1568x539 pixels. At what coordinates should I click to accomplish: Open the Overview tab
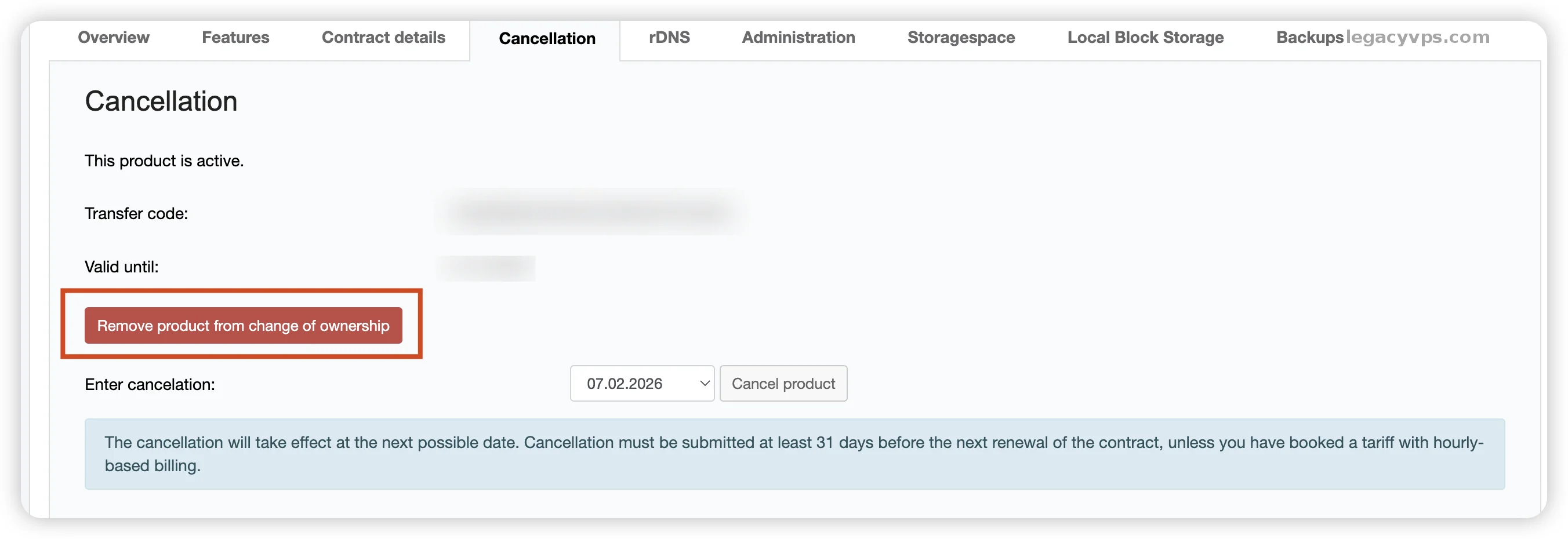pos(113,38)
